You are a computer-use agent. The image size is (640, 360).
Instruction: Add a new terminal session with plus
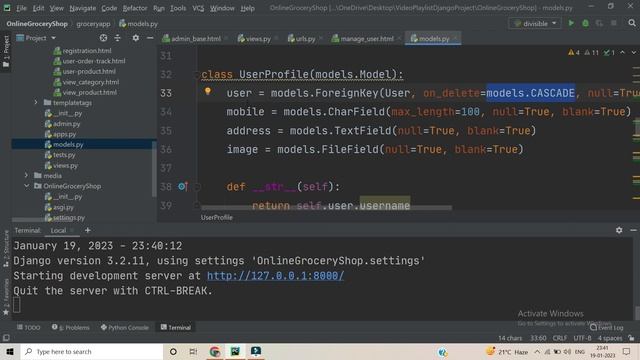pyautogui.click(x=87, y=230)
